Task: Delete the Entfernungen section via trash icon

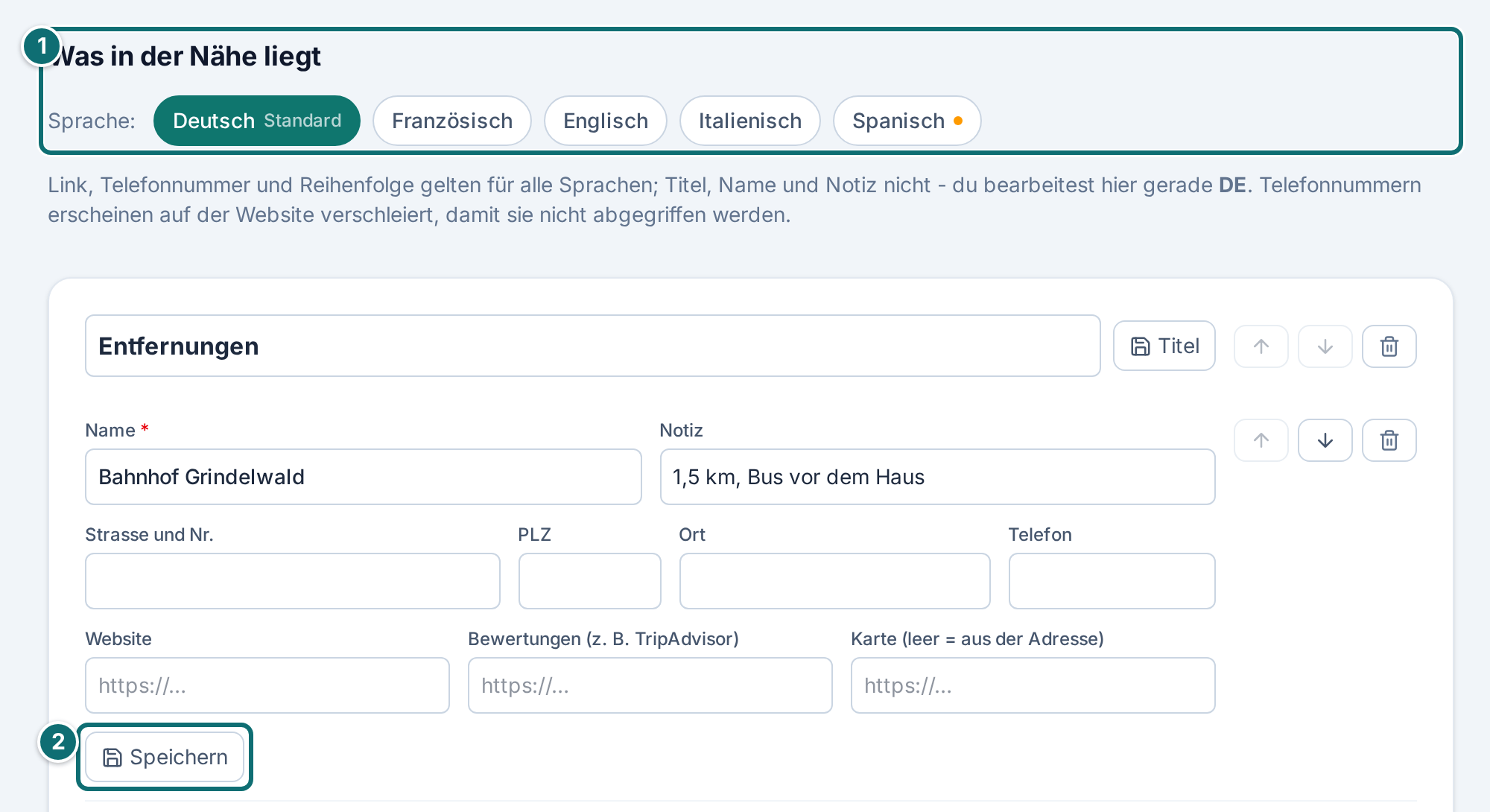Action: tap(1389, 346)
